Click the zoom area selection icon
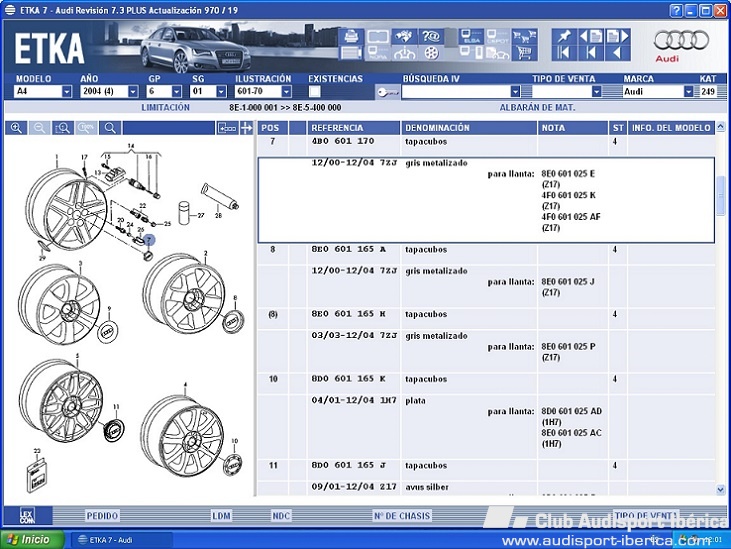Viewport: 731px width, 549px height. [63, 128]
